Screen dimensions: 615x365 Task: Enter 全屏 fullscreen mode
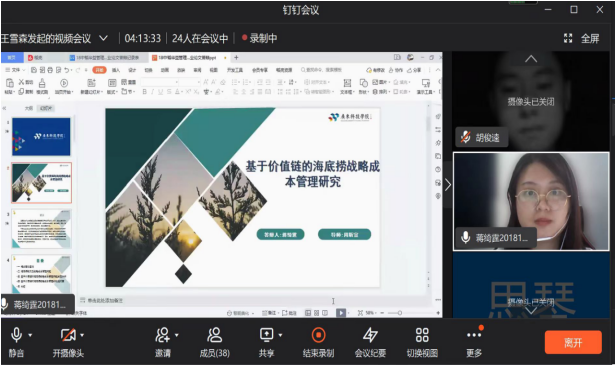coord(582,38)
